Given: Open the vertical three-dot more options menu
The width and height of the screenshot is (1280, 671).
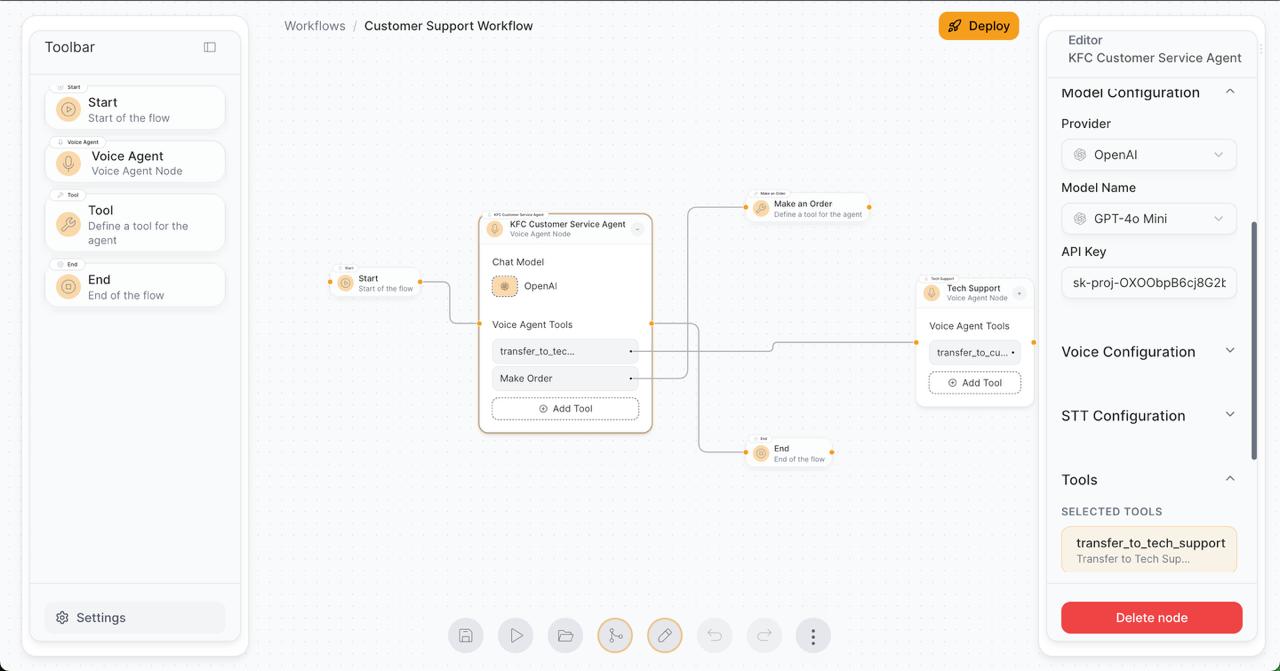Looking at the screenshot, I should coord(813,635).
